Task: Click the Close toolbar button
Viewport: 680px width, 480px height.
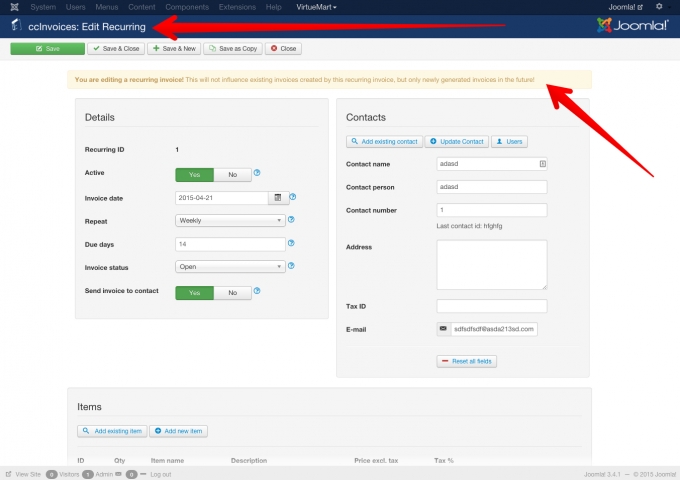Action: pyautogui.click(x=283, y=49)
